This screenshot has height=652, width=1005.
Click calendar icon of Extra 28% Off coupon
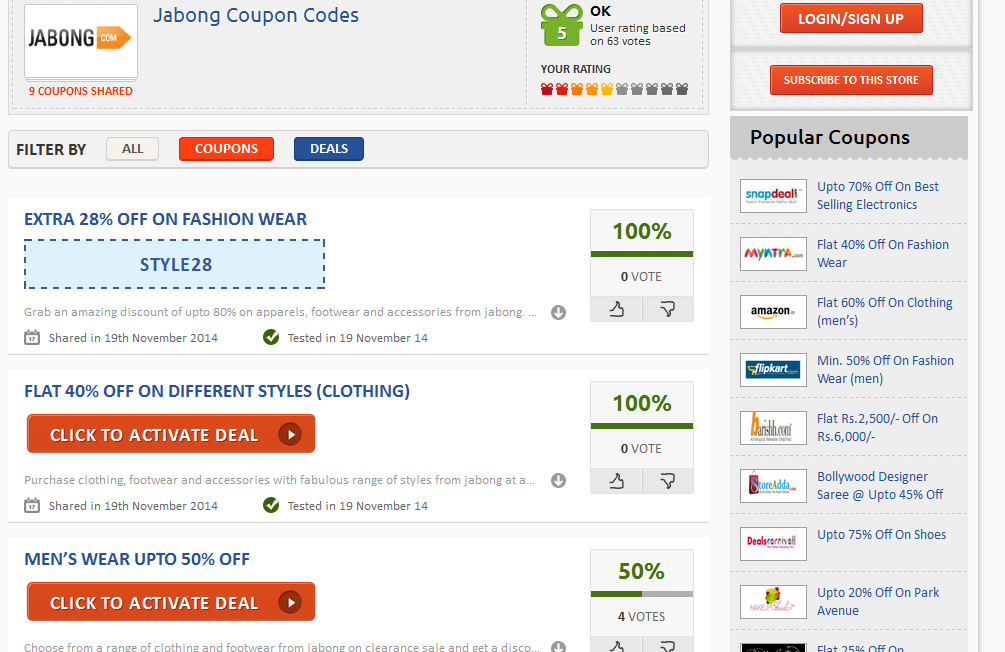click(x=32, y=337)
